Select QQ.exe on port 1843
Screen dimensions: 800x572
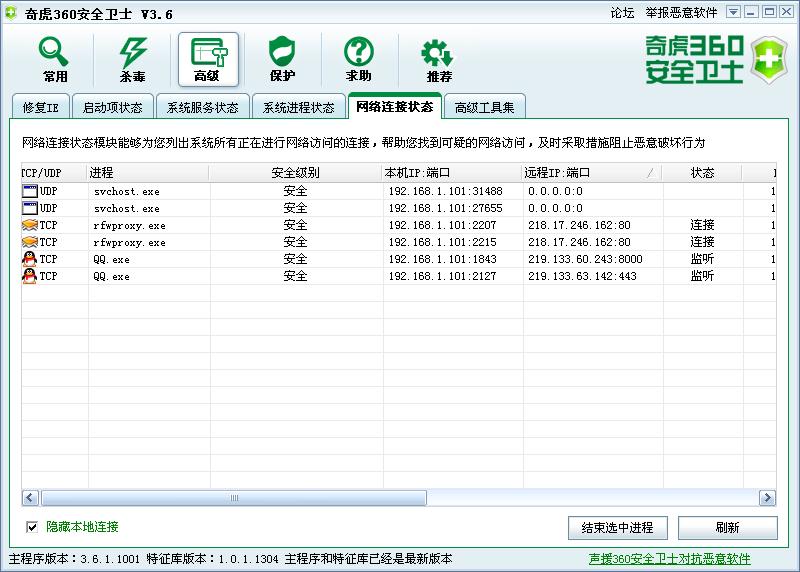pos(398,259)
